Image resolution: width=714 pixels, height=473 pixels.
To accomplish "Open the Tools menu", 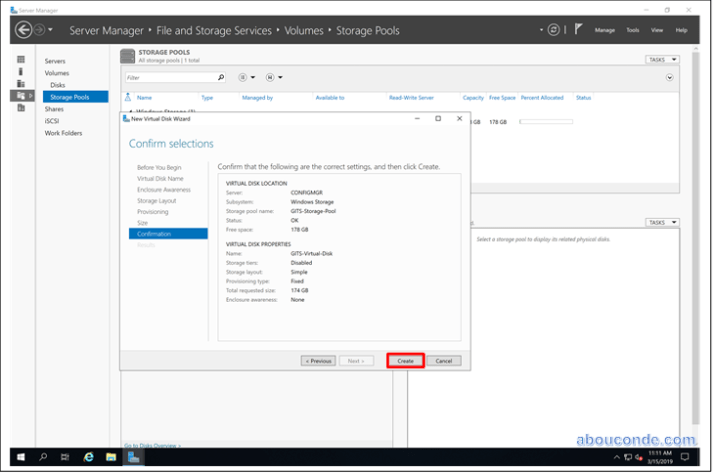I will click(632, 30).
